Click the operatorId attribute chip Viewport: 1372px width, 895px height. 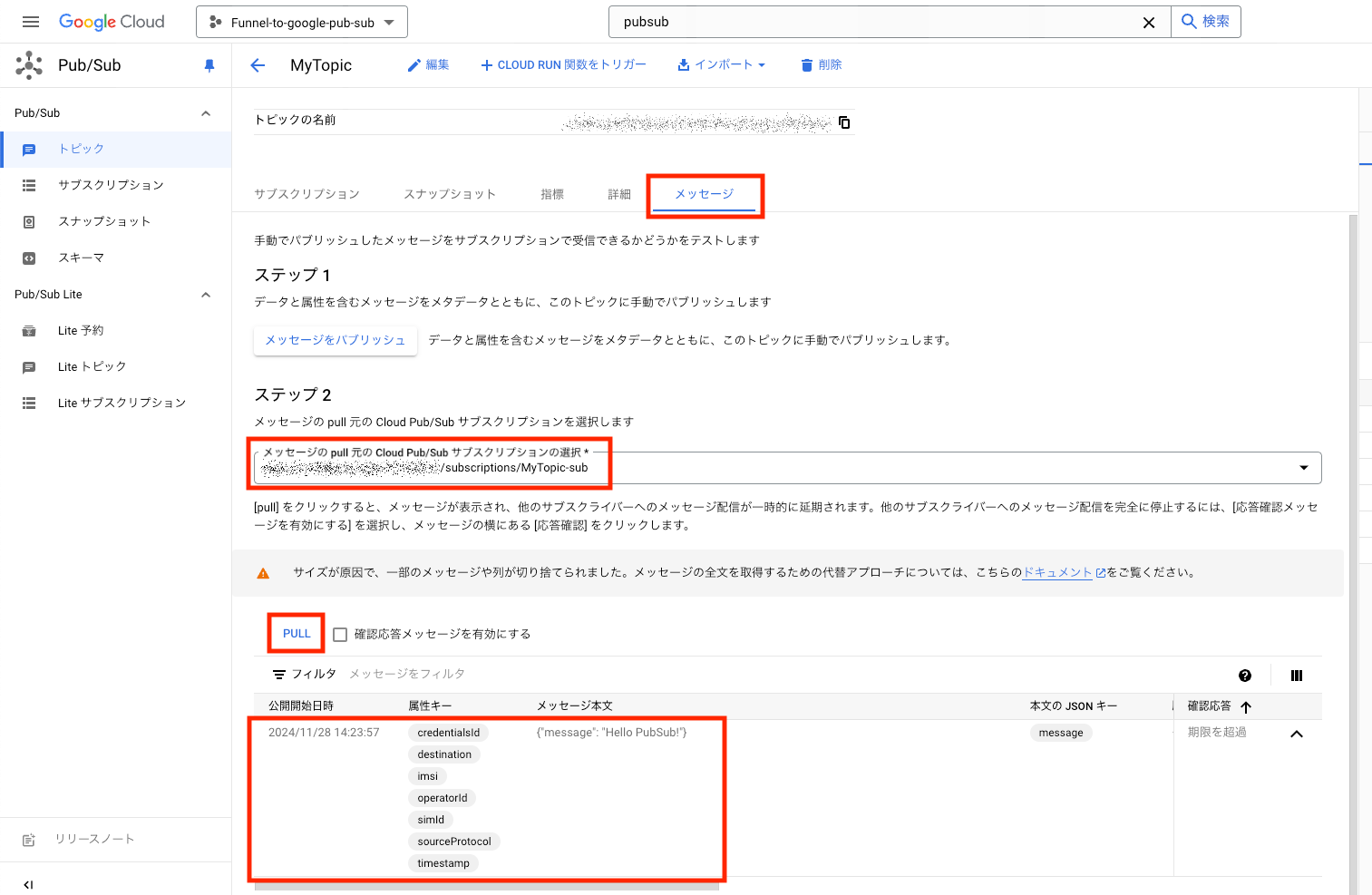pyautogui.click(x=443, y=798)
